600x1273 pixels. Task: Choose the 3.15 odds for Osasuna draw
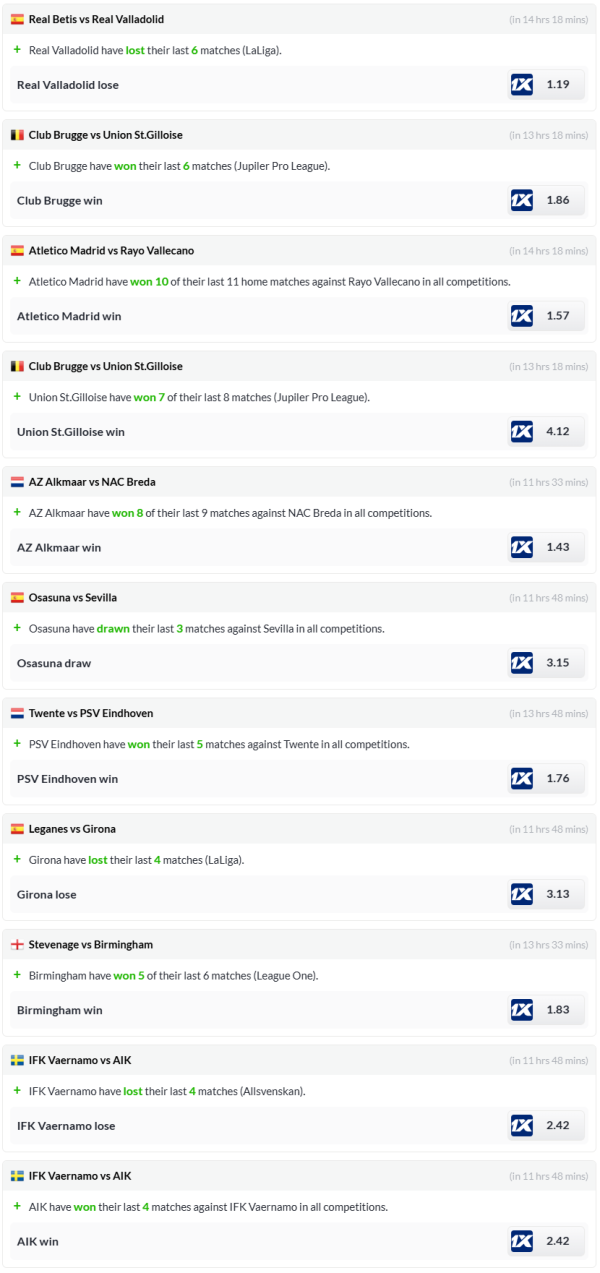point(558,663)
